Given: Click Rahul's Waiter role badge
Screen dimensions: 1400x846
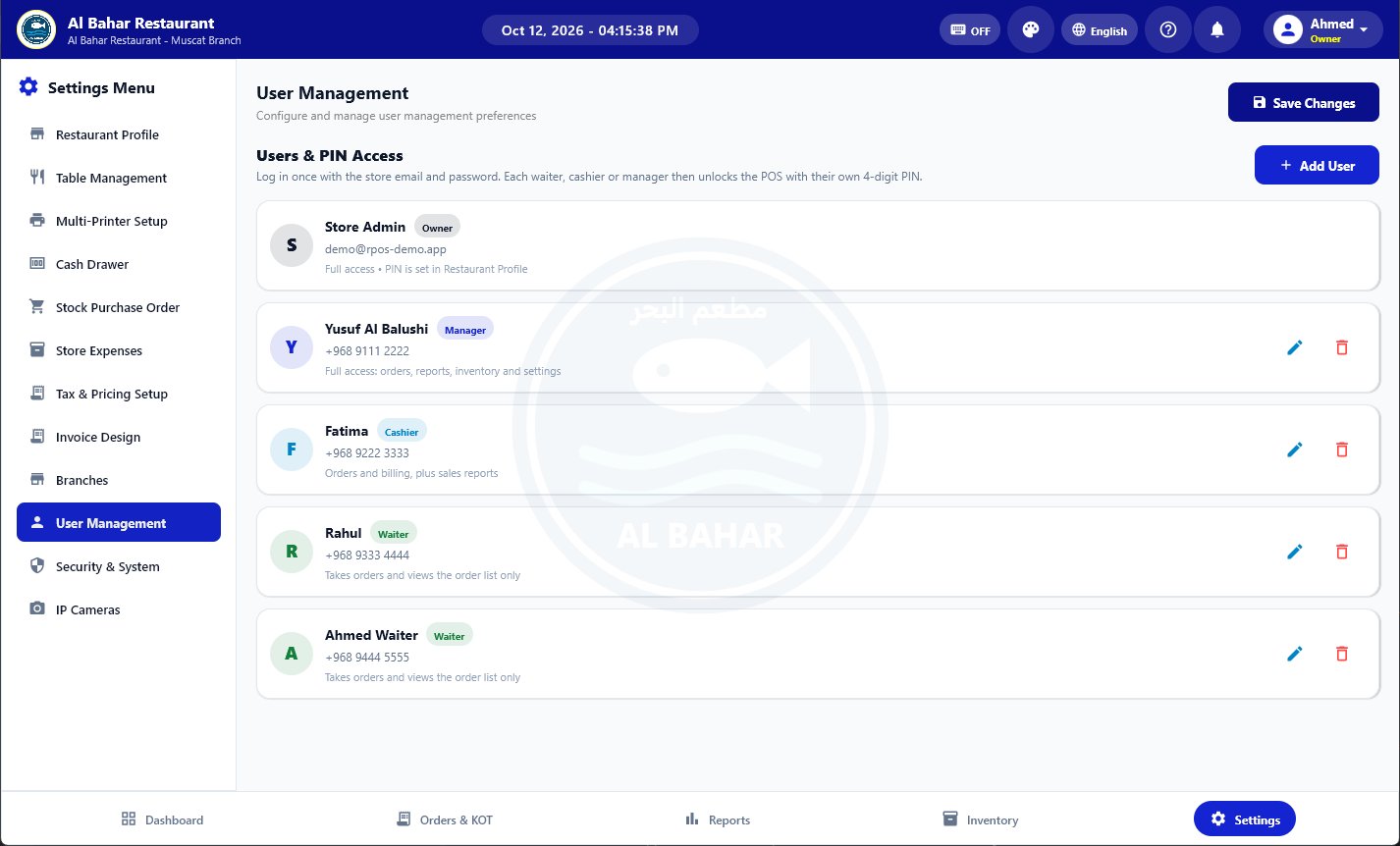Looking at the screenshot, I should click(394, 534).
